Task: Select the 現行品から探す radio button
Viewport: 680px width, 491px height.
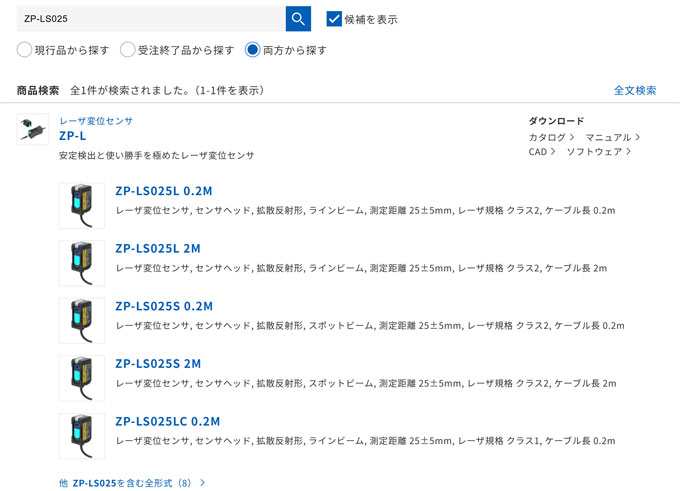Action: [x=24, y=50]
